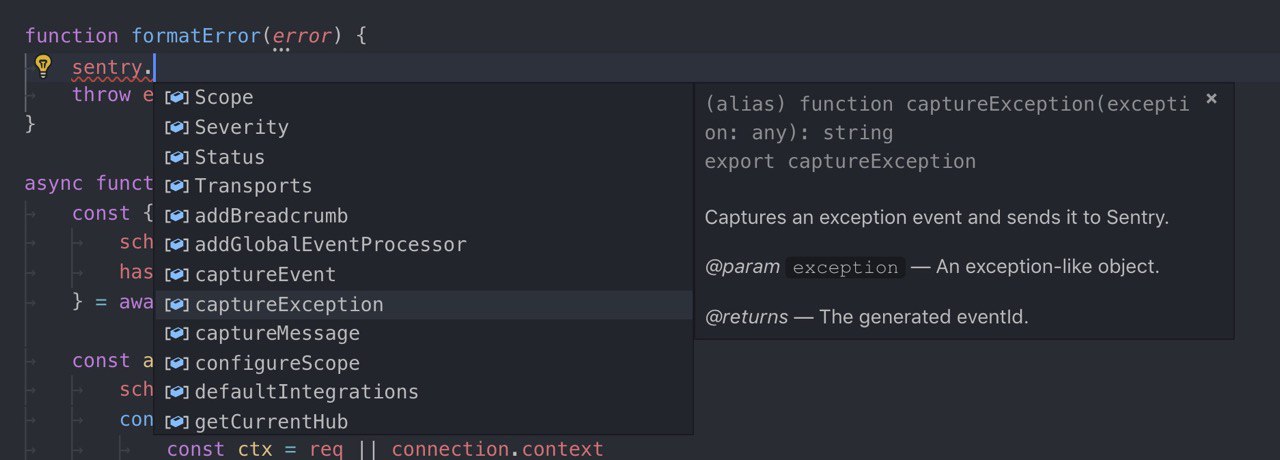The image size is (1280, 460).
Task: Accept the highlighted captureException suggestion
Action: point(423,304)
